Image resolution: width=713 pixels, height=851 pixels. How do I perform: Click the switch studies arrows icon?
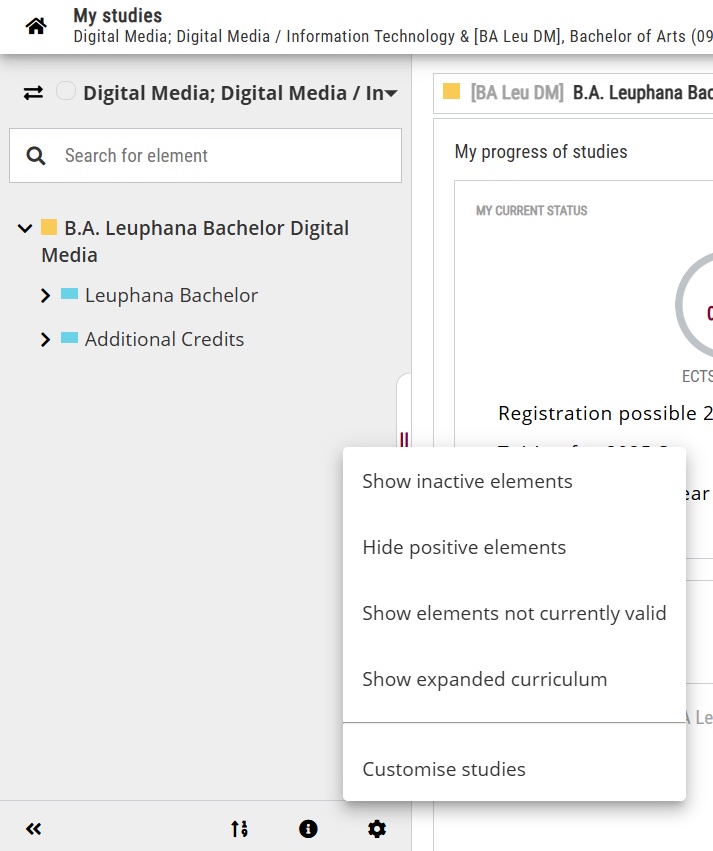[33, 93]
